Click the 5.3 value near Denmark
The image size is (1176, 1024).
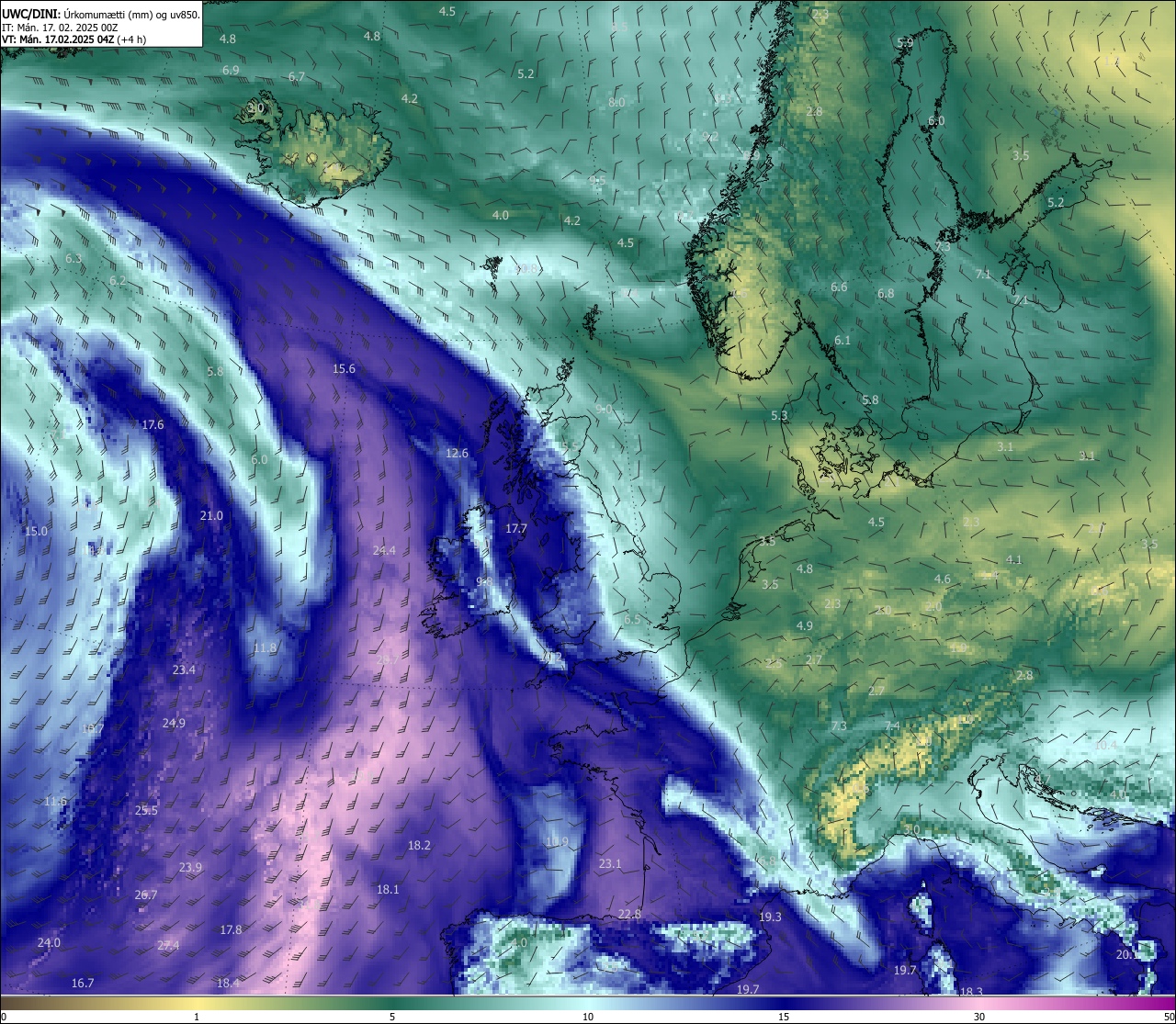click(779, 416)
